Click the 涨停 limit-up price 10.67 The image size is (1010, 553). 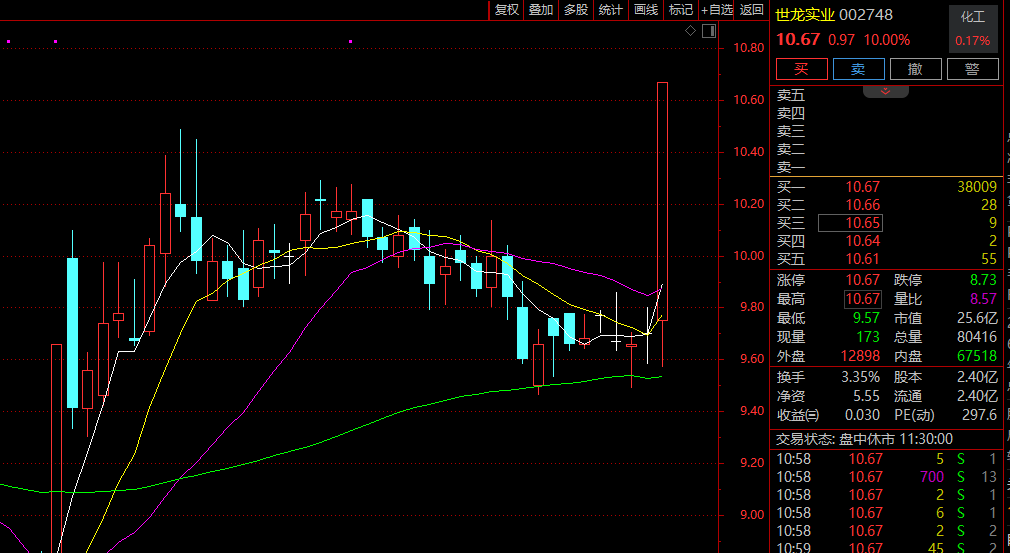[x=863, y=280]
